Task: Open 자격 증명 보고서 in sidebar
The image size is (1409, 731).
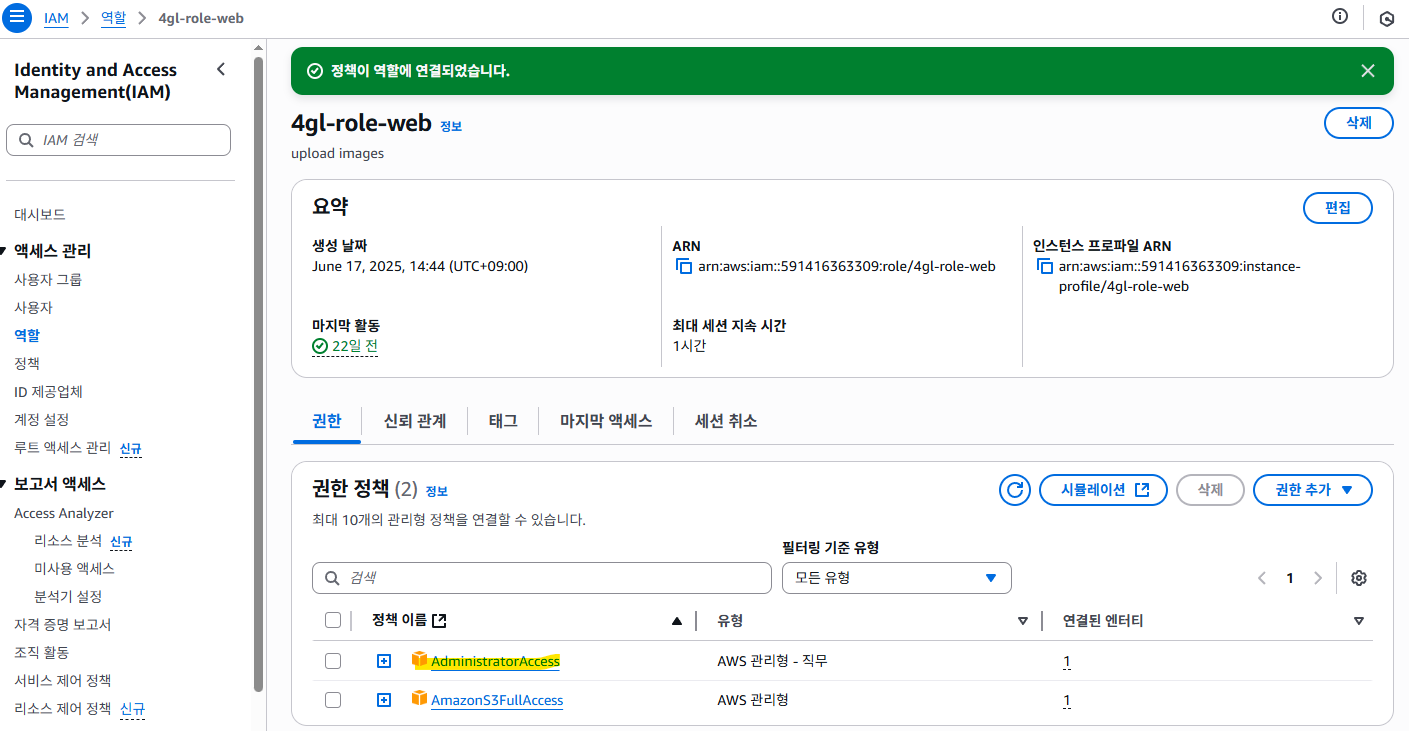Action: pyautogui.click(x=62, y=624)
